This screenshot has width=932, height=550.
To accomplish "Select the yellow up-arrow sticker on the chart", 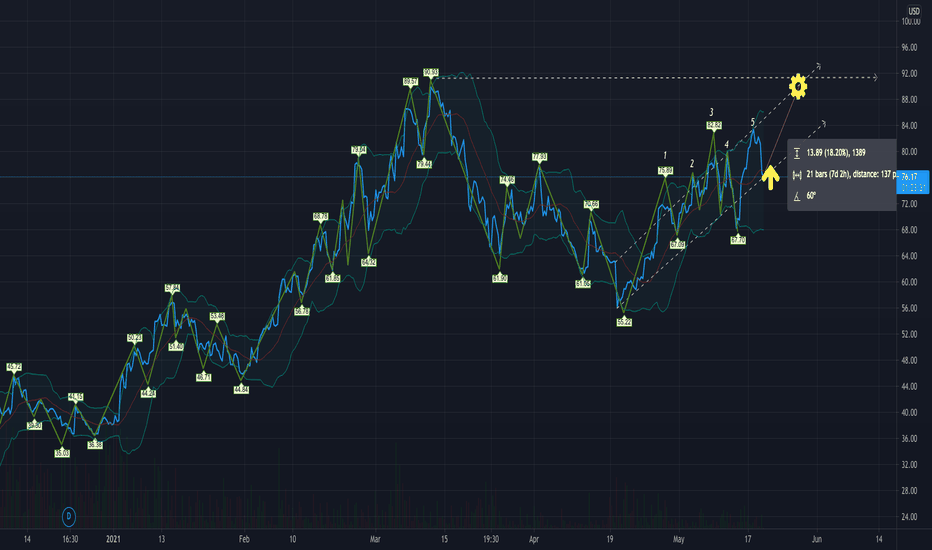I will (x=770, y=177).
